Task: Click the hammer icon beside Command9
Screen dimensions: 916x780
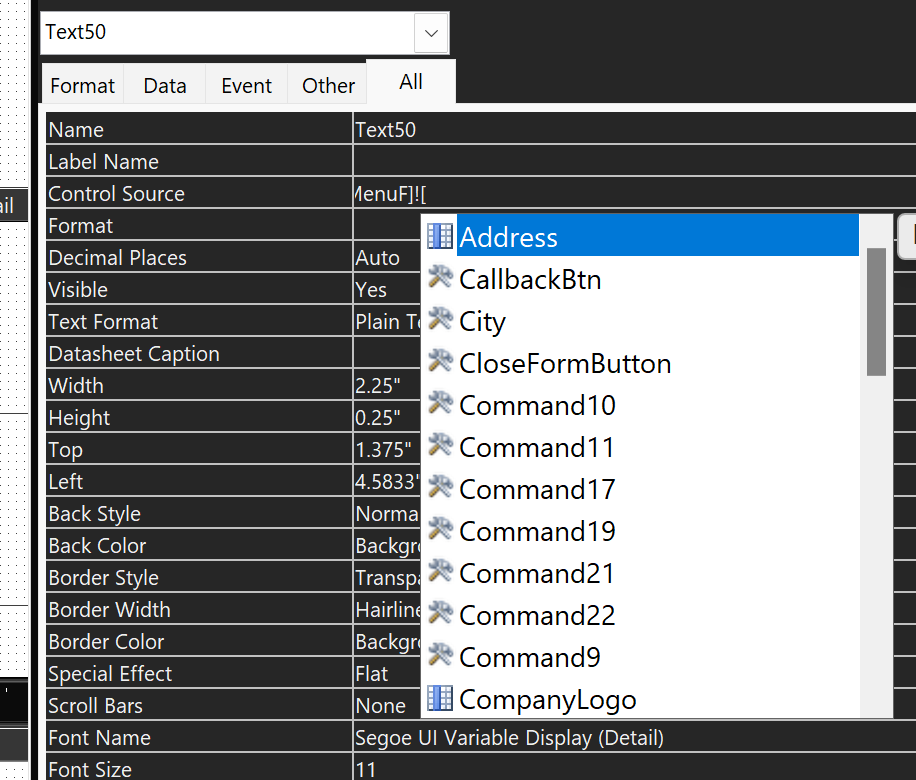Action: (x=440, y=657)
